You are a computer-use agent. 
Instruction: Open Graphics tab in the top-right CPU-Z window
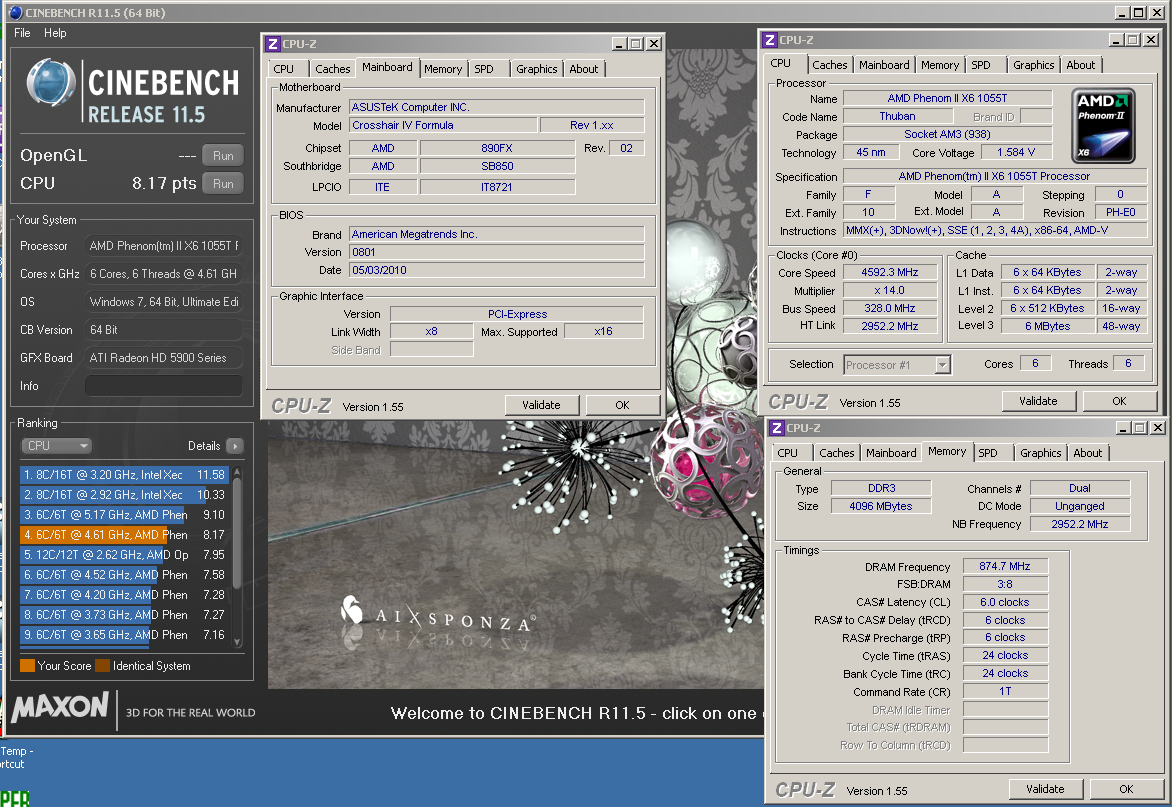(1034, 65)
